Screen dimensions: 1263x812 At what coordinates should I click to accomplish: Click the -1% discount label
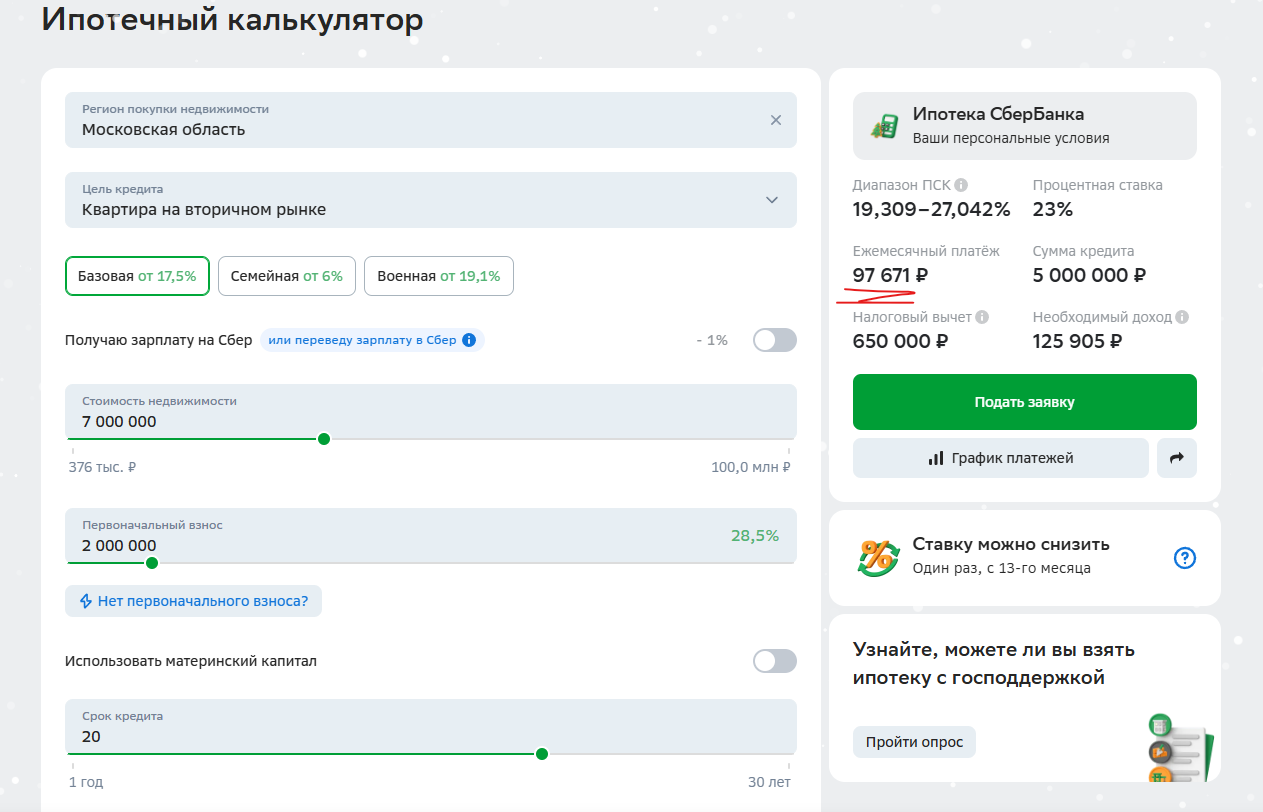click(712, 340)
